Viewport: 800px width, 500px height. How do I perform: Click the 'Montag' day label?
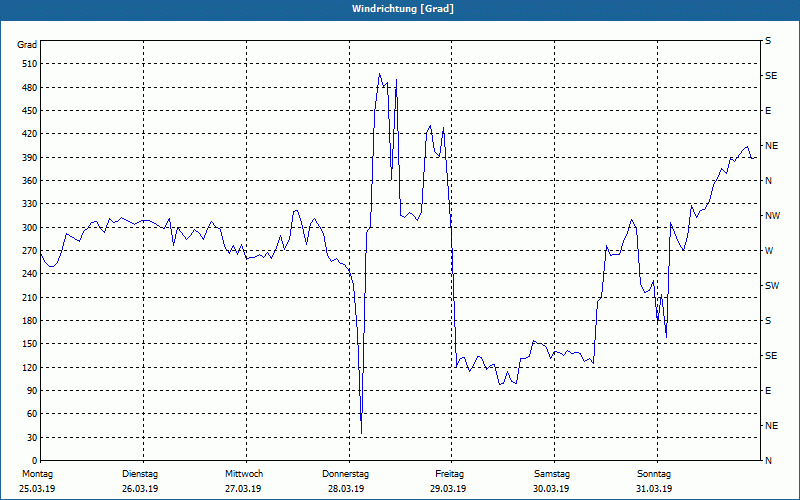pos(38,474)
